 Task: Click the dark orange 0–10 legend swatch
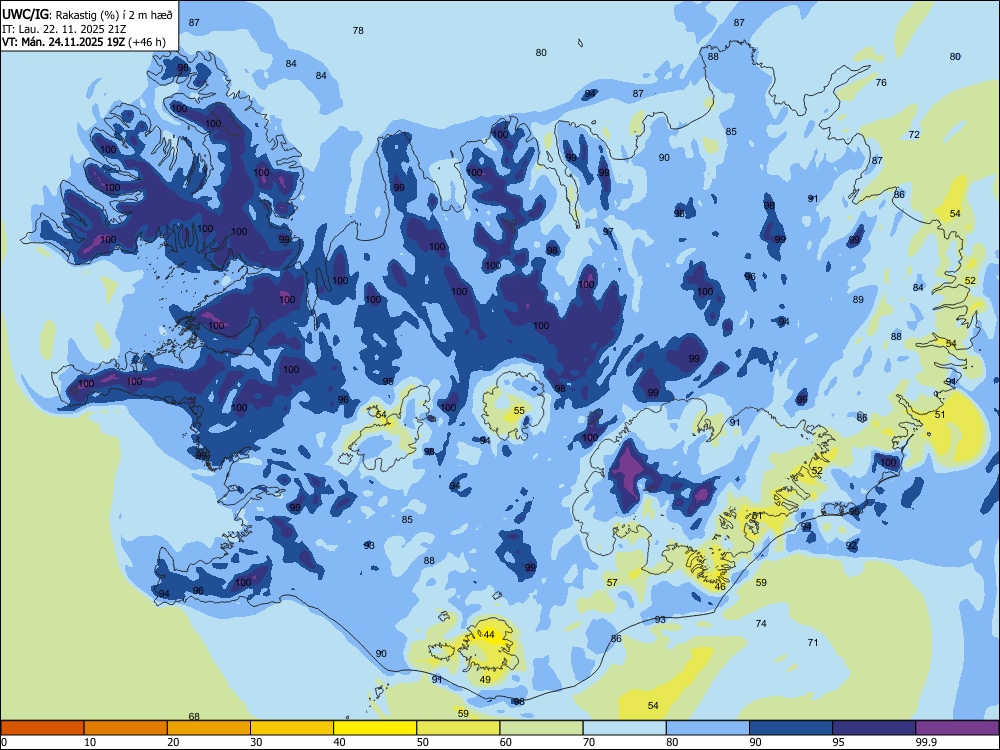click(42, 728)
